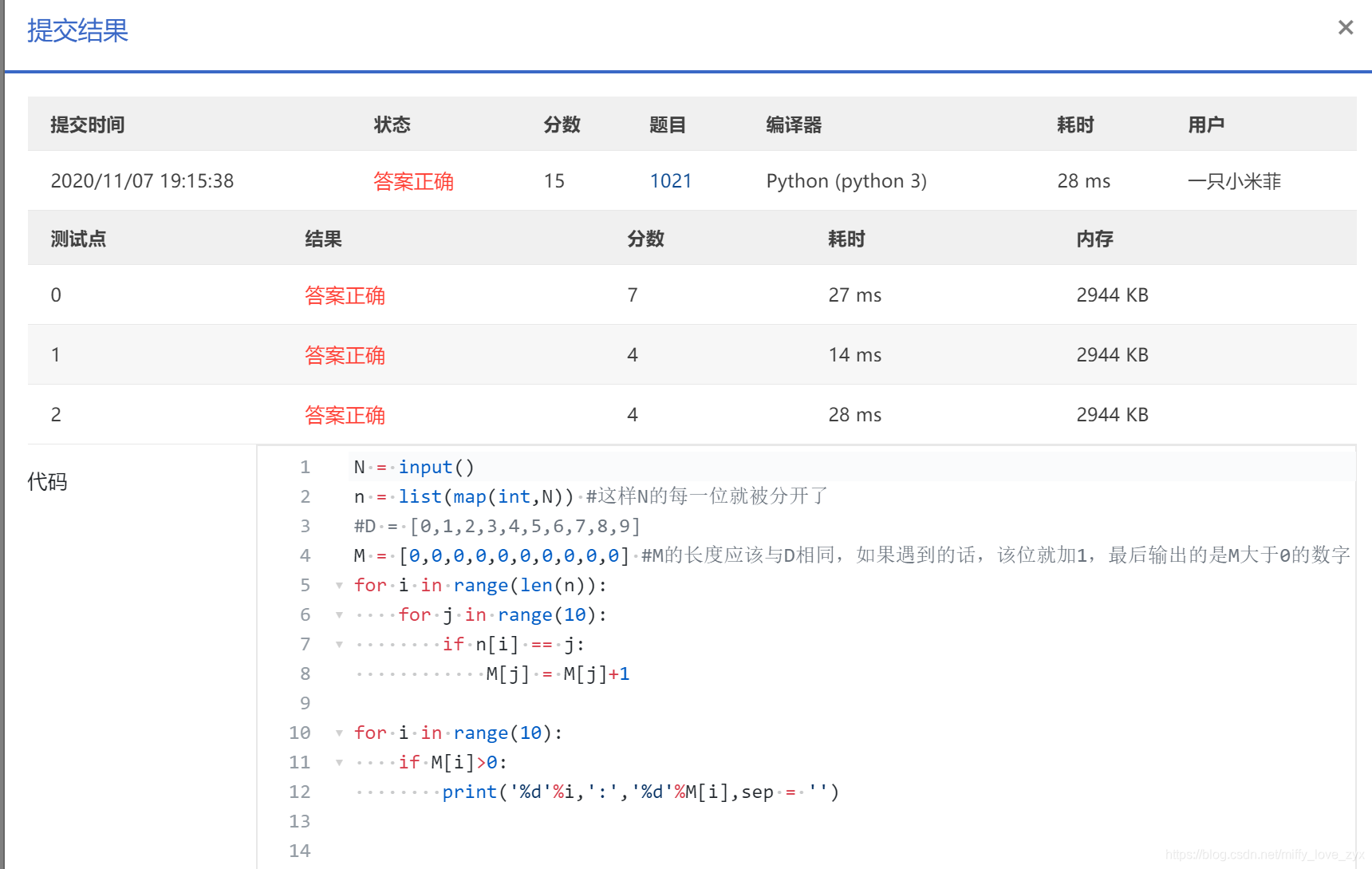1372x869 pixels.
Task: Open problem 1021 link
Action: click(671, 180)
